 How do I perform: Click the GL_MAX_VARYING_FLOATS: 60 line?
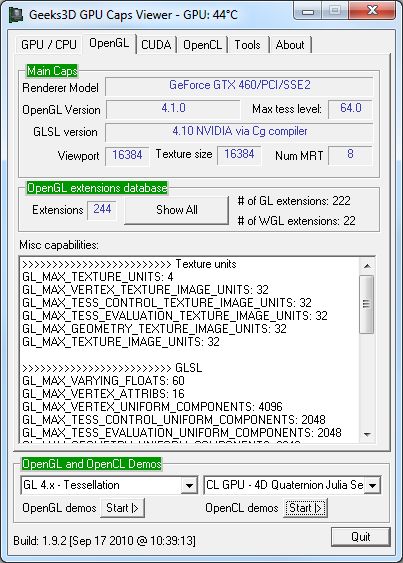(x=103, y=381)
